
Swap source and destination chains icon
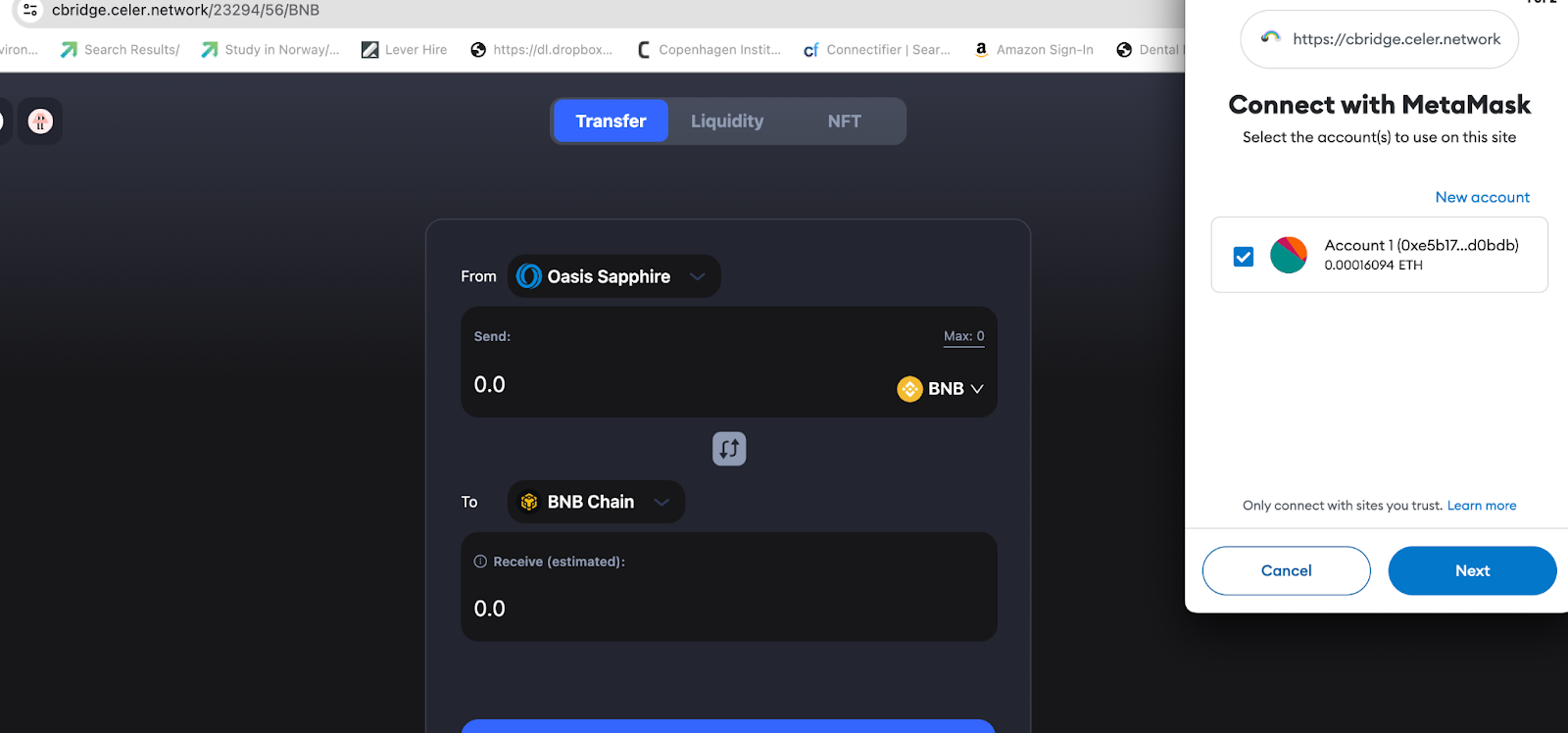[729, 449]
